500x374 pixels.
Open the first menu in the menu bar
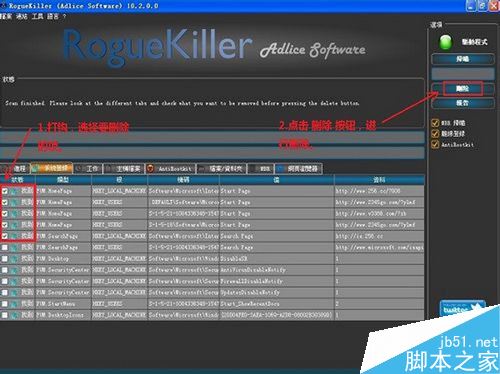(x=6, y=16)
